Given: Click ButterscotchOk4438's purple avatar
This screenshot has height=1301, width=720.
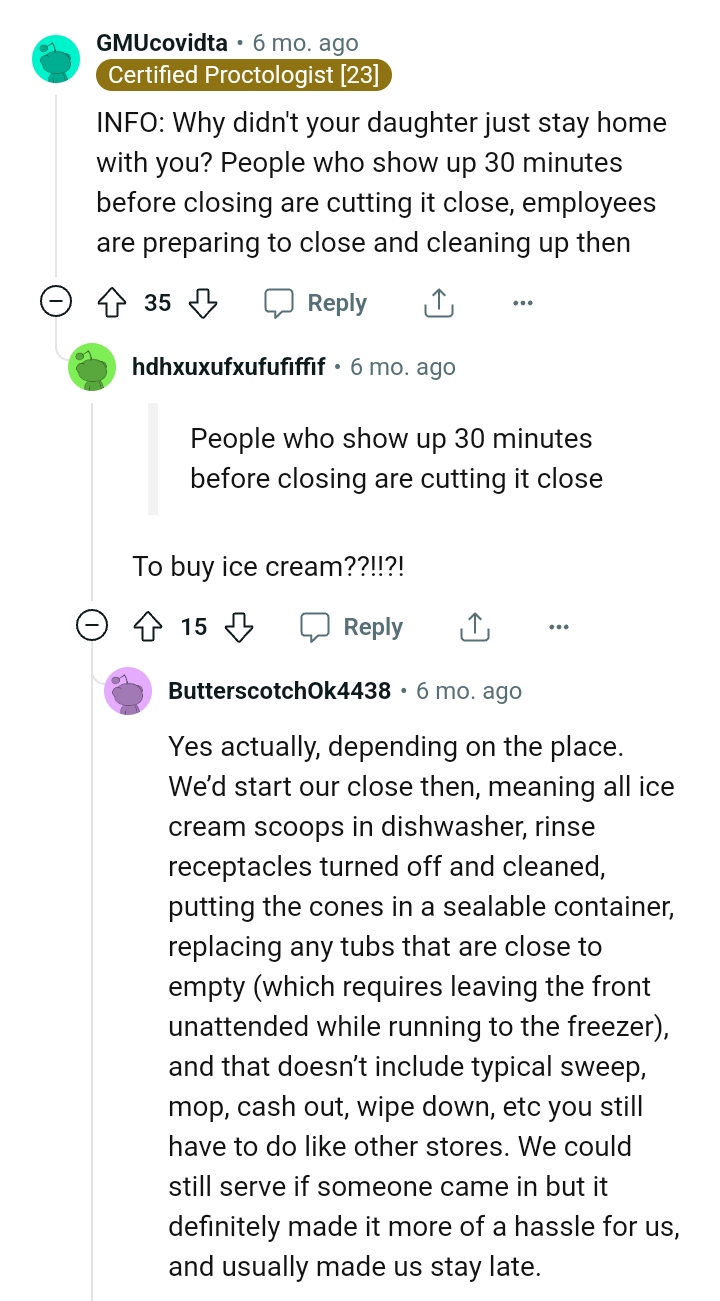Looking at the screenshot, I should (x=128, y=691).
